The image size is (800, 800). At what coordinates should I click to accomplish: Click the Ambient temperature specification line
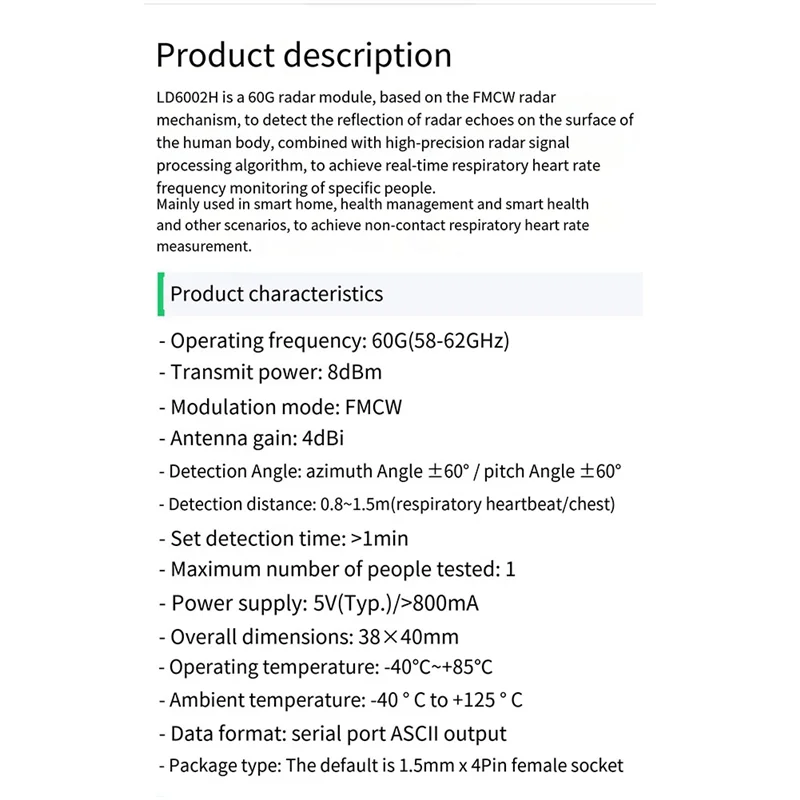coord(340,701)
